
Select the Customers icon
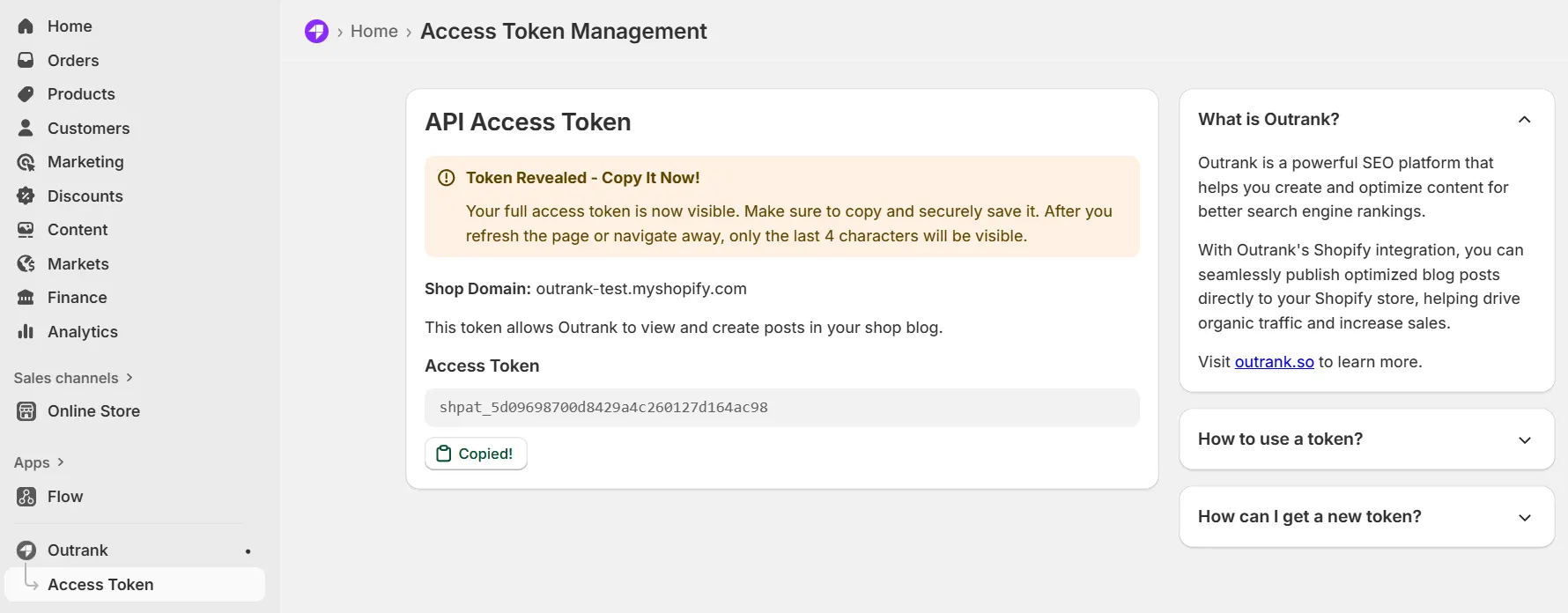(26, 128)
